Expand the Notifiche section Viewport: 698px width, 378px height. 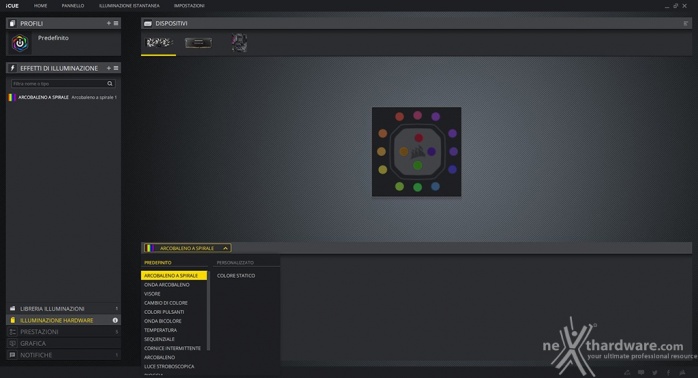coord(63,355)
